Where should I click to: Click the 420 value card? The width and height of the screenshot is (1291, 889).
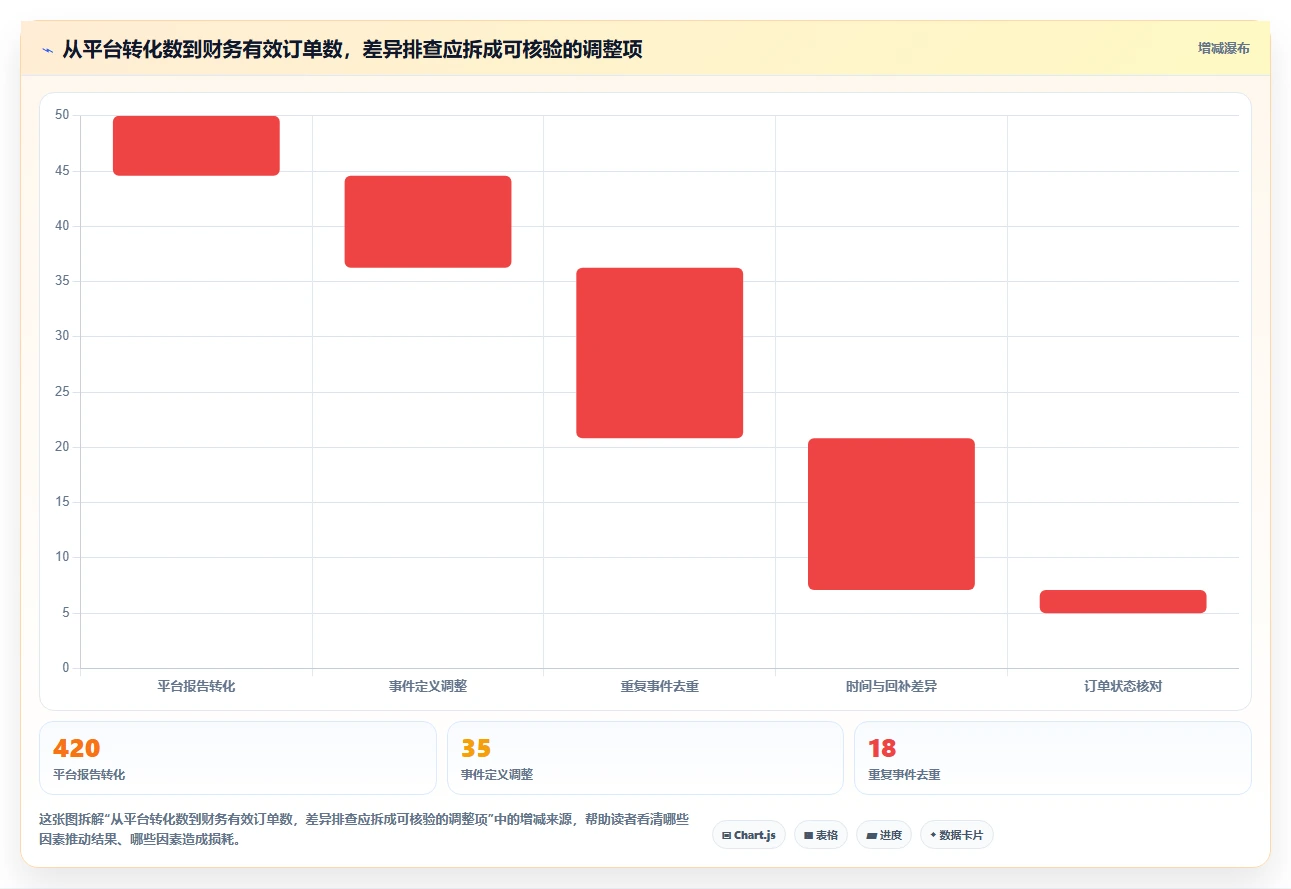238,758
